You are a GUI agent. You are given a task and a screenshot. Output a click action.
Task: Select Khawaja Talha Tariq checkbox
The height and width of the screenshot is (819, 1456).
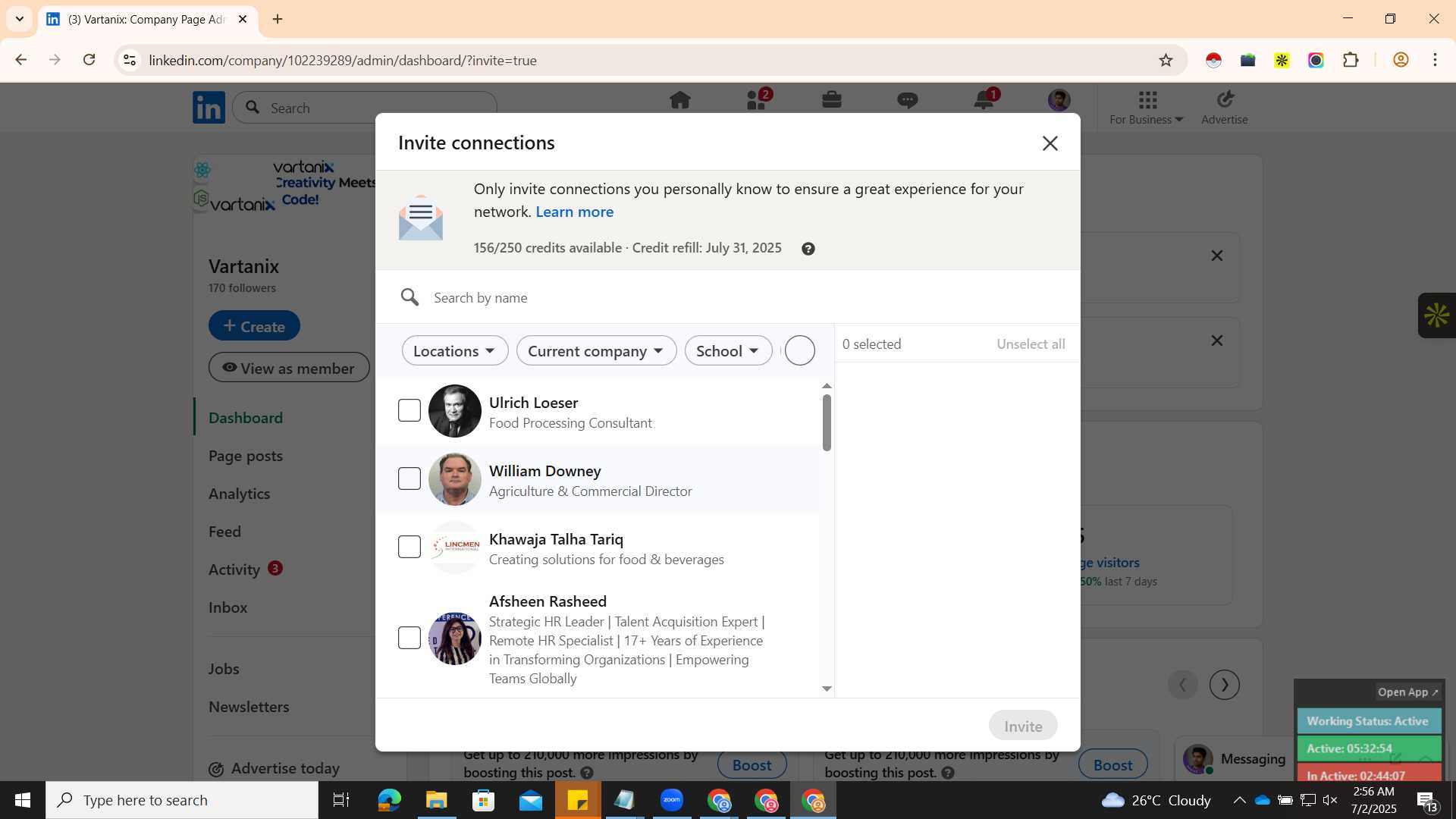pos(409,547)
